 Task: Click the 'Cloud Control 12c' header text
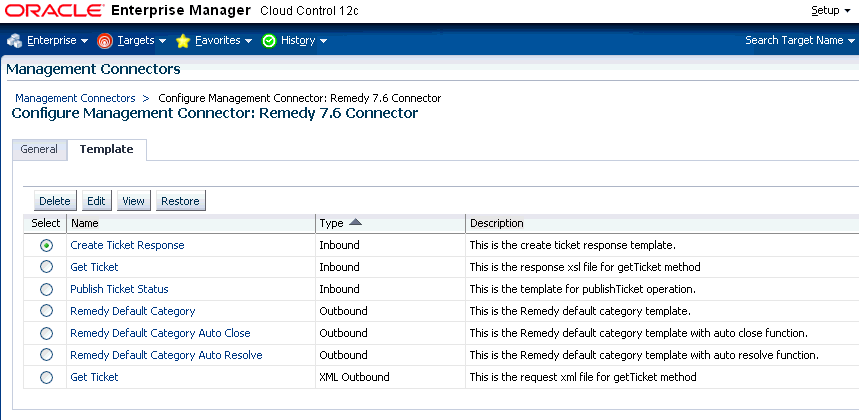click(x=310, y=10)
